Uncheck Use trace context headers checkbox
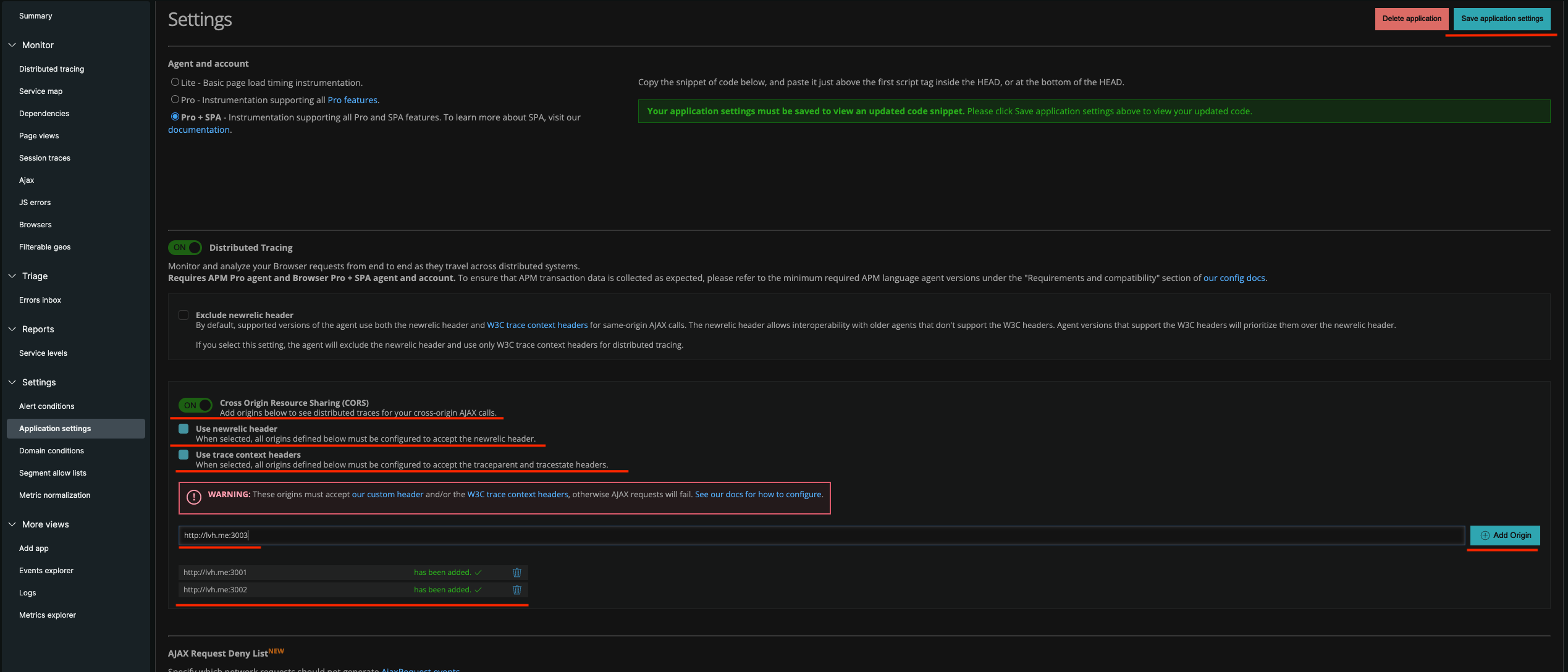The image size is (1568, 672). coord(183,455)
